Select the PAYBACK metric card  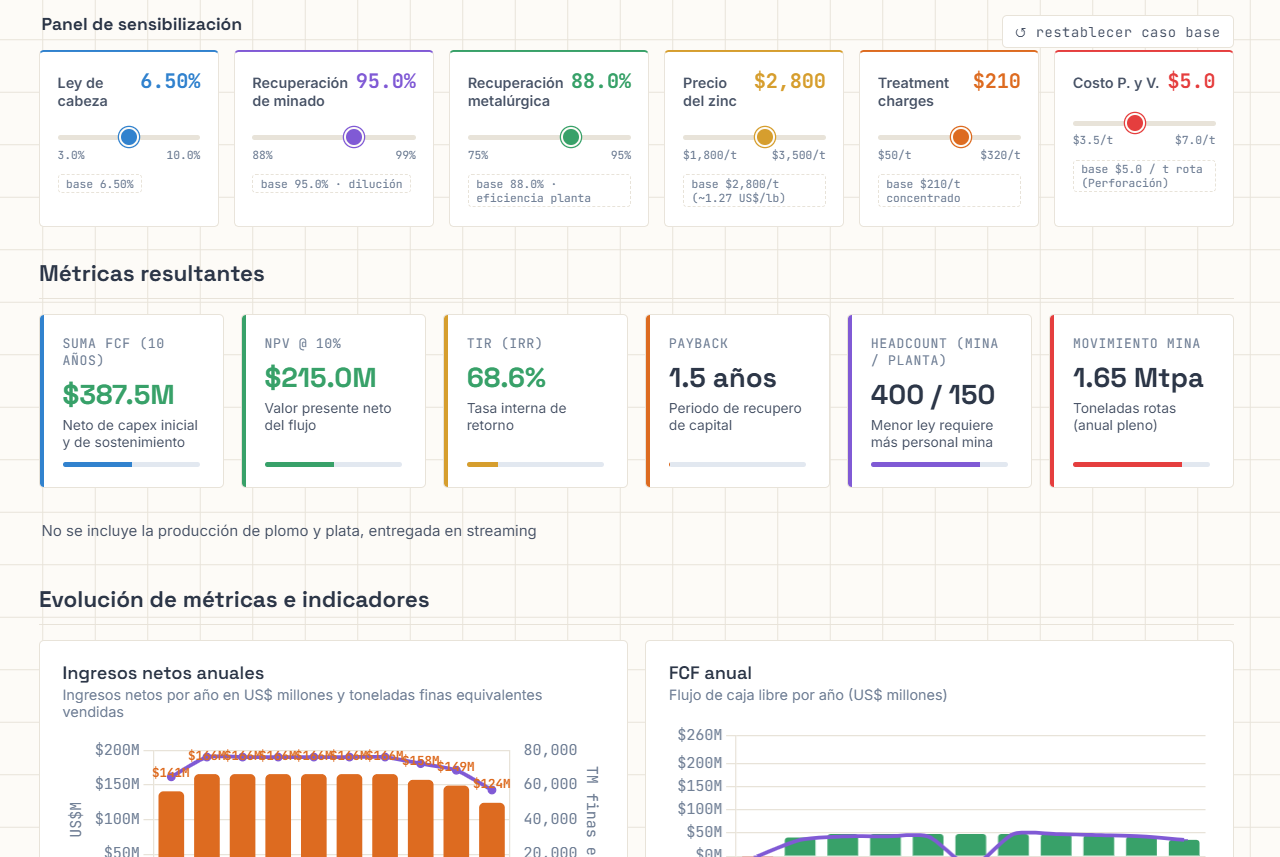(738, 401)
